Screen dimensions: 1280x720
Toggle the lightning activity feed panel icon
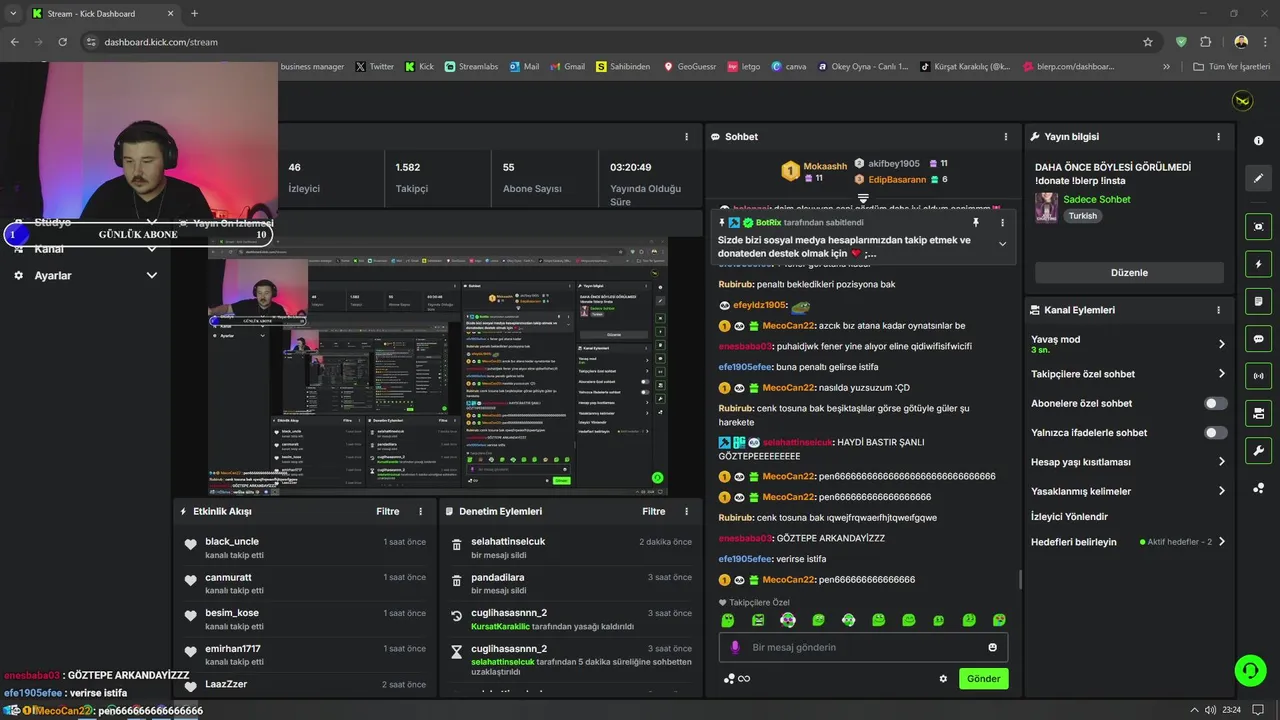pyautogui.click(x=1258, y=264)
